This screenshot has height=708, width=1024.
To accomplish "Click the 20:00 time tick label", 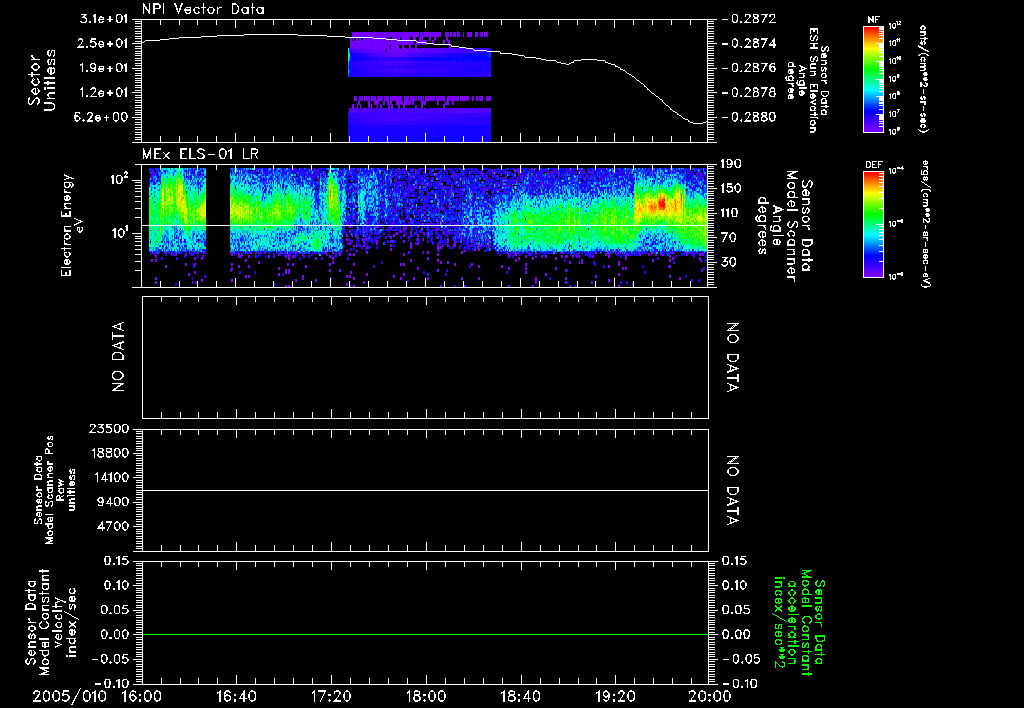I will (x=710, y=696).
